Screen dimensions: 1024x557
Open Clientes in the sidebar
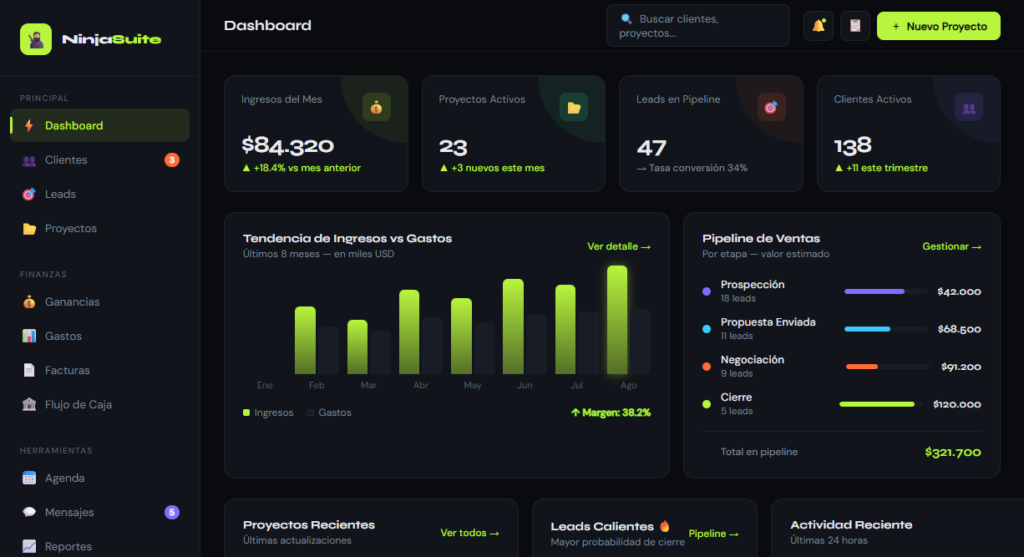[x=66, y=160]
